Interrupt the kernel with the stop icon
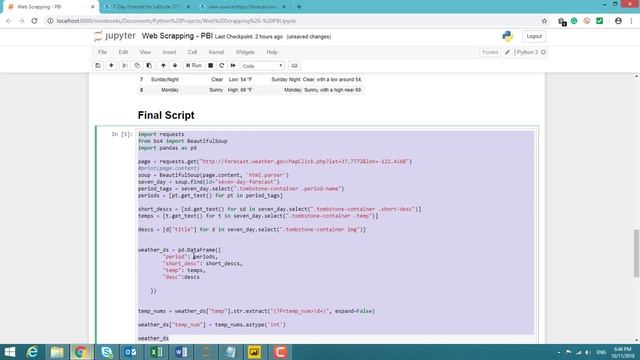 click(x=211, y=66)
